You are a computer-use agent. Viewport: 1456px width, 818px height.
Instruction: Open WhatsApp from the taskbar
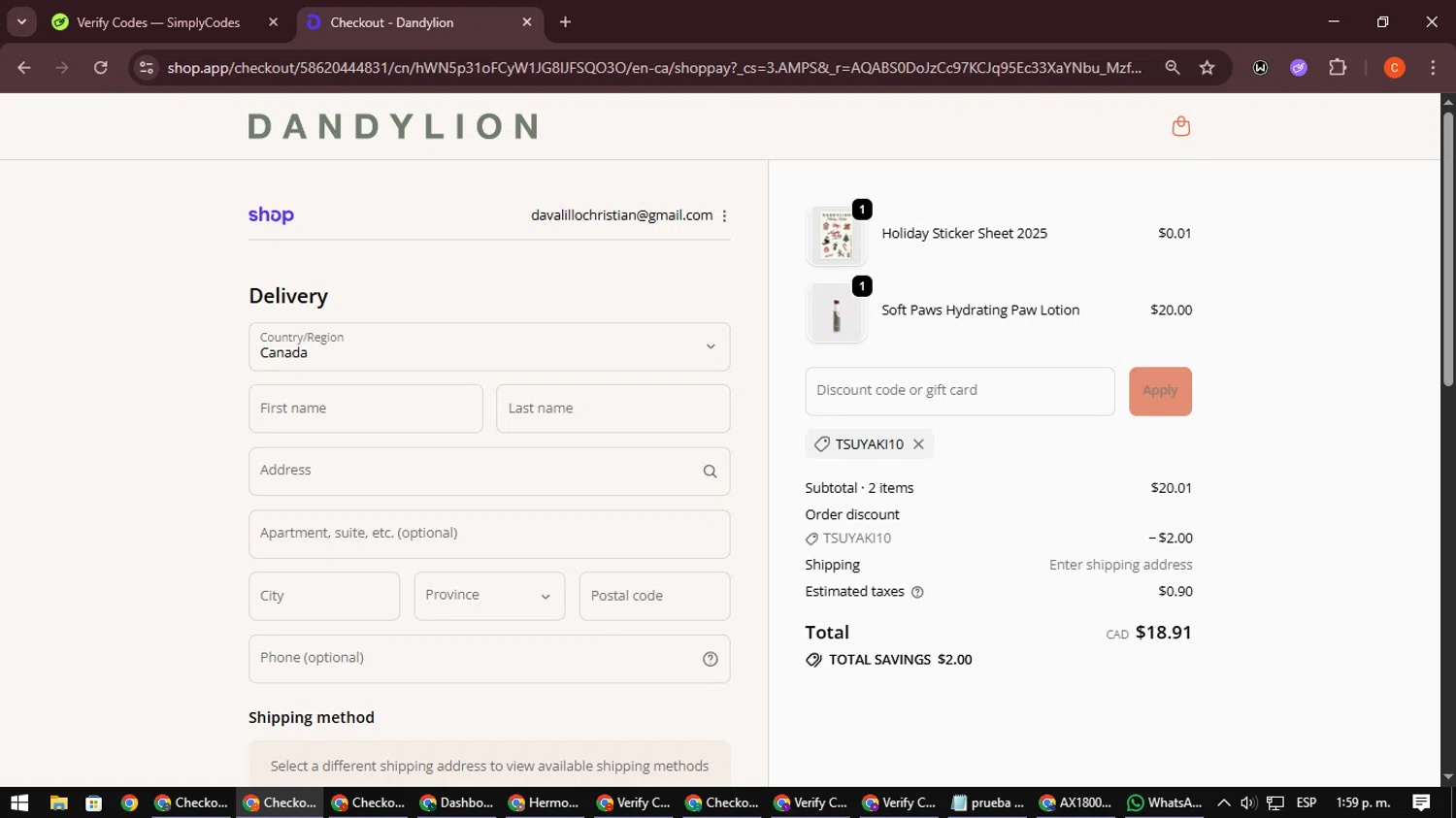[x=1163, y=802]
